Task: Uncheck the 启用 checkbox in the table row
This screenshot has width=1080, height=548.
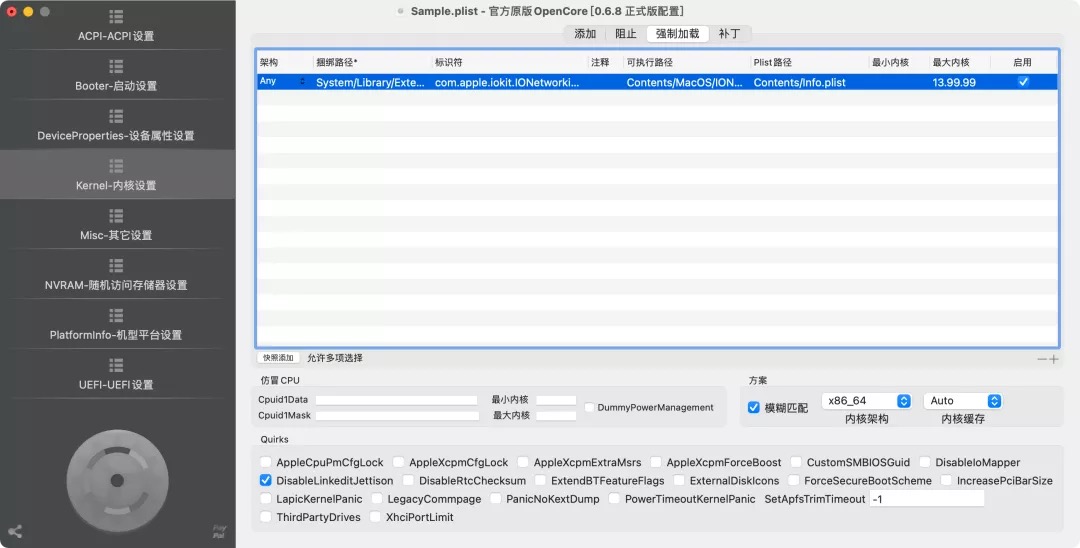Action: point(1022,82)
